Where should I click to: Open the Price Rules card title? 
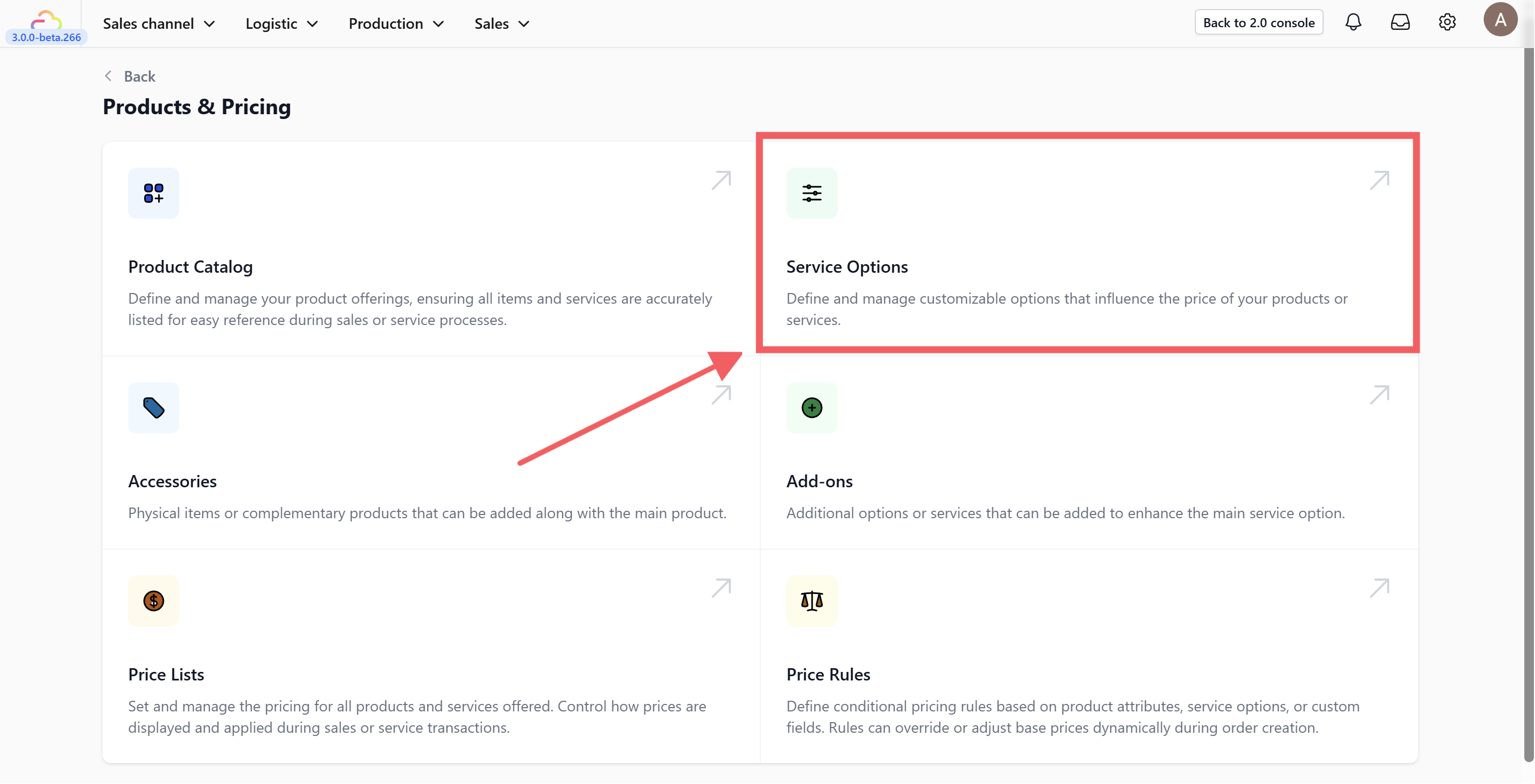[828, 675]
